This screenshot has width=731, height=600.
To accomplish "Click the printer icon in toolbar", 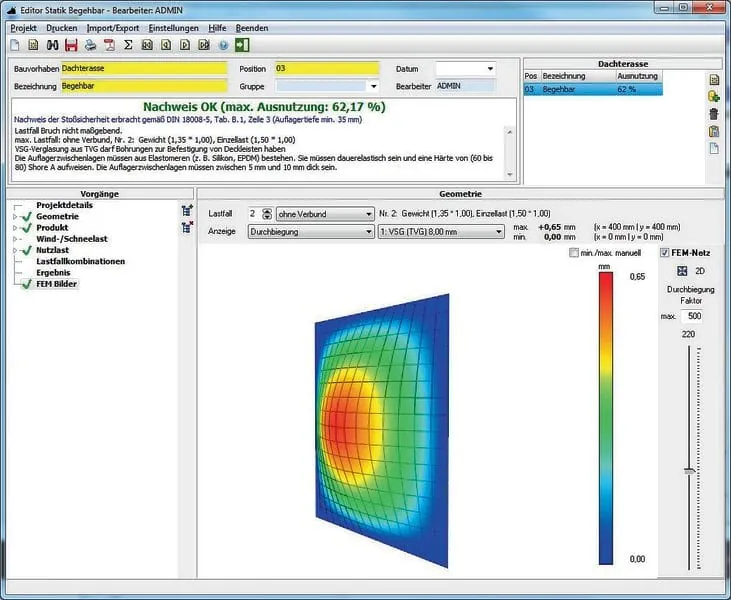I will [x=90, y=45].
